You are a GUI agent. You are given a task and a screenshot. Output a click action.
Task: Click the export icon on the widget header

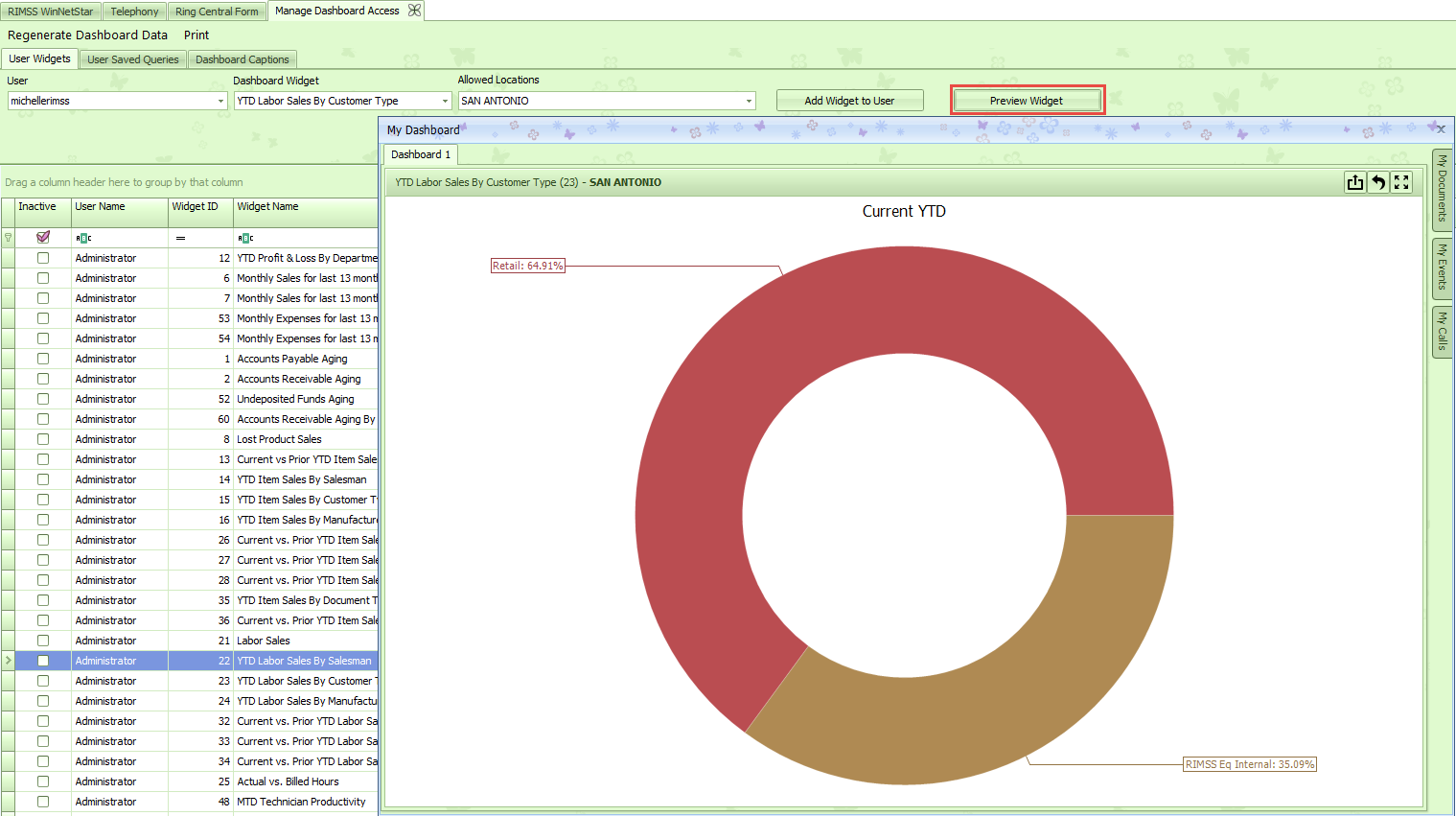1354,182
